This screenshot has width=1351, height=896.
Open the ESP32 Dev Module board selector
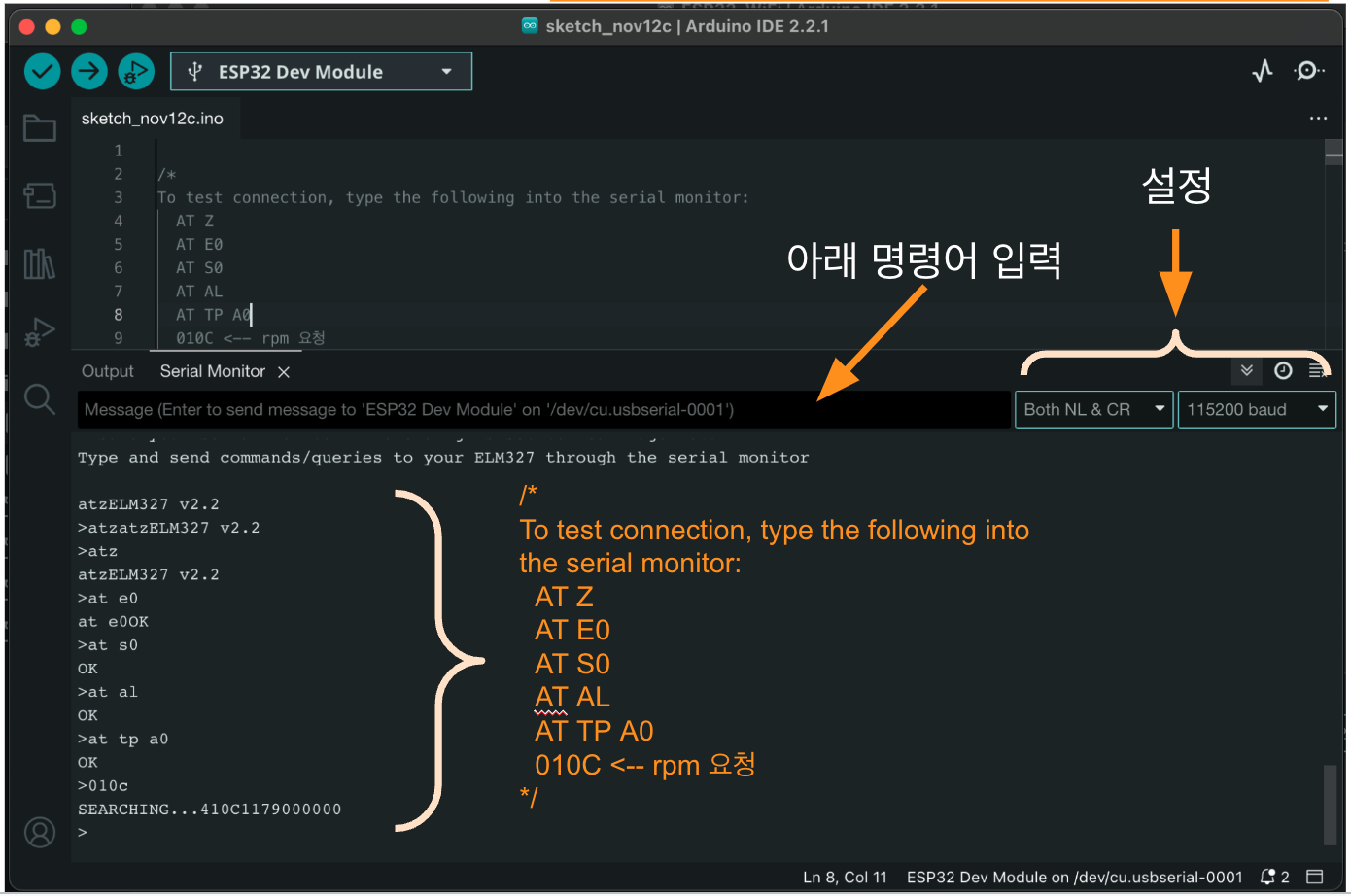(322, 72)
